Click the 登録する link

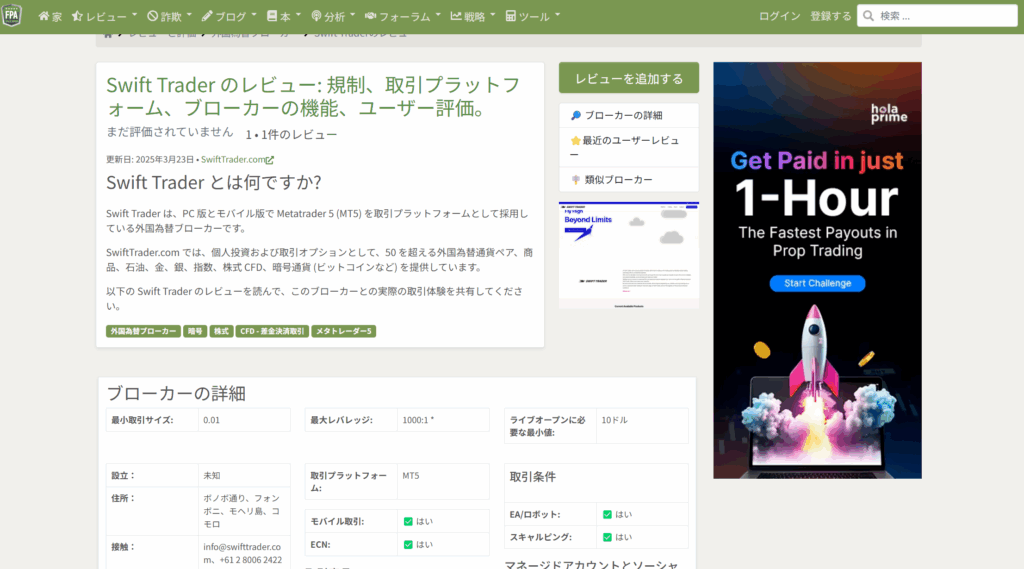831,16
